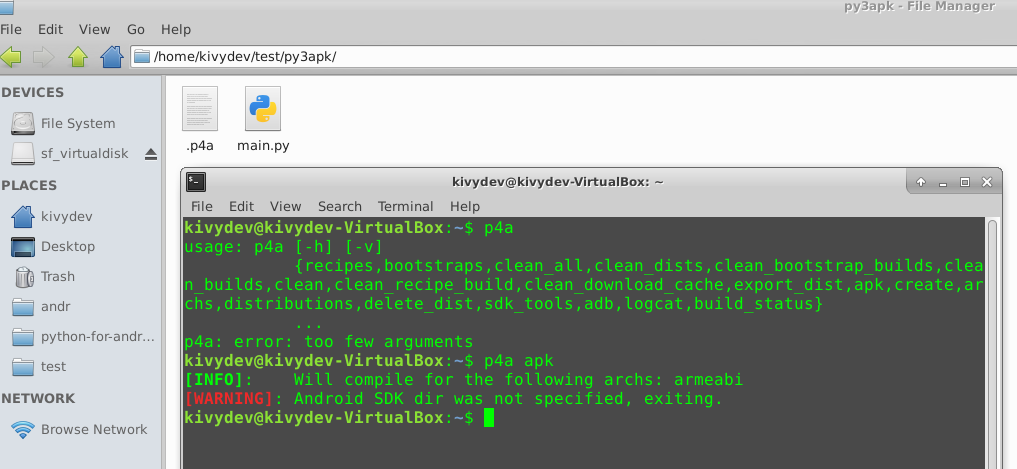Open the terminal's Terminal menu
The height and width of the screenshot is (469, 1017).
pos(405,206)
